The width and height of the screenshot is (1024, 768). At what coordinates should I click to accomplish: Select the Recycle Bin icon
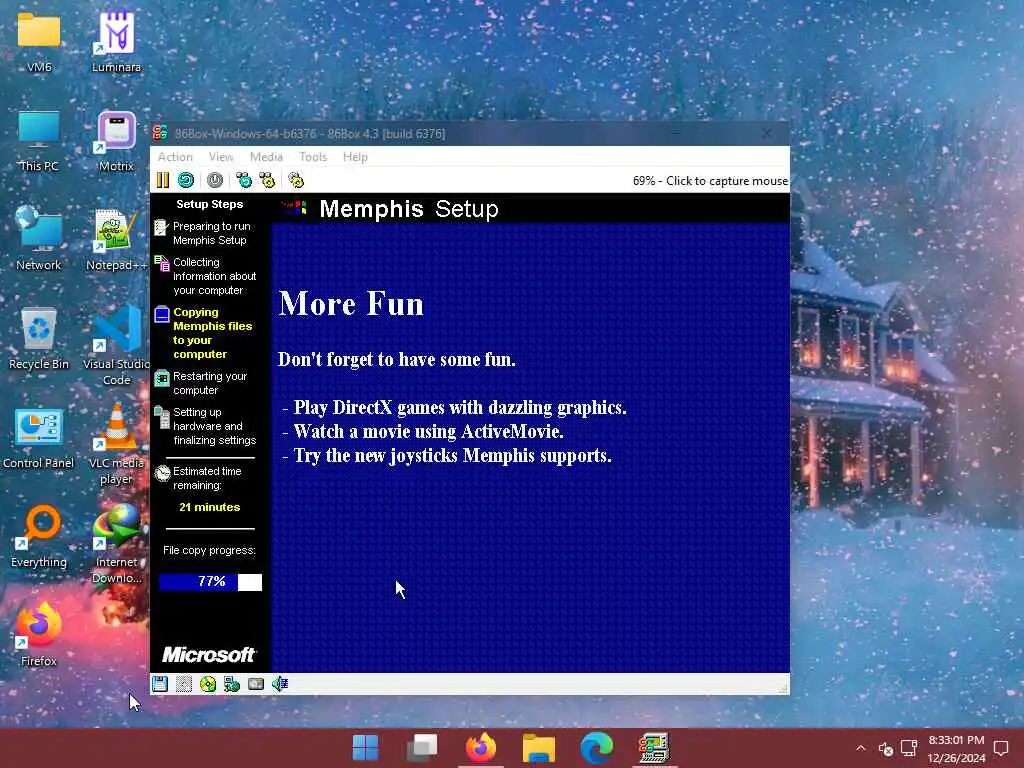[x=39, y=338]
